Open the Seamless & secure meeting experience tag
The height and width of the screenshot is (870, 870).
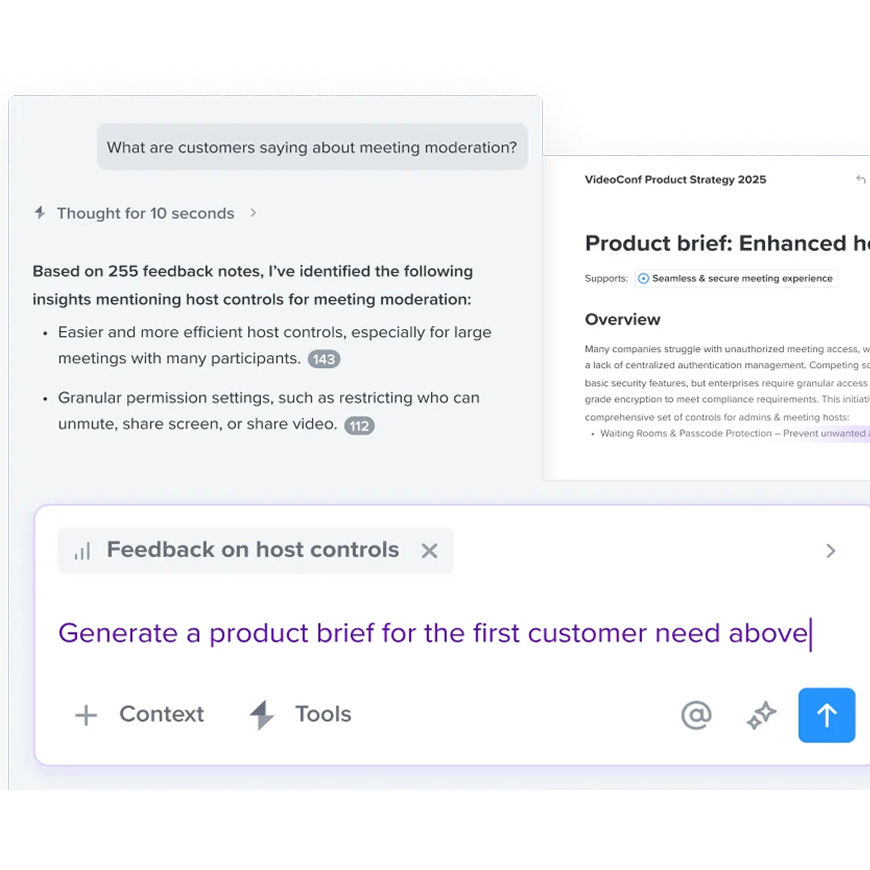736,278
